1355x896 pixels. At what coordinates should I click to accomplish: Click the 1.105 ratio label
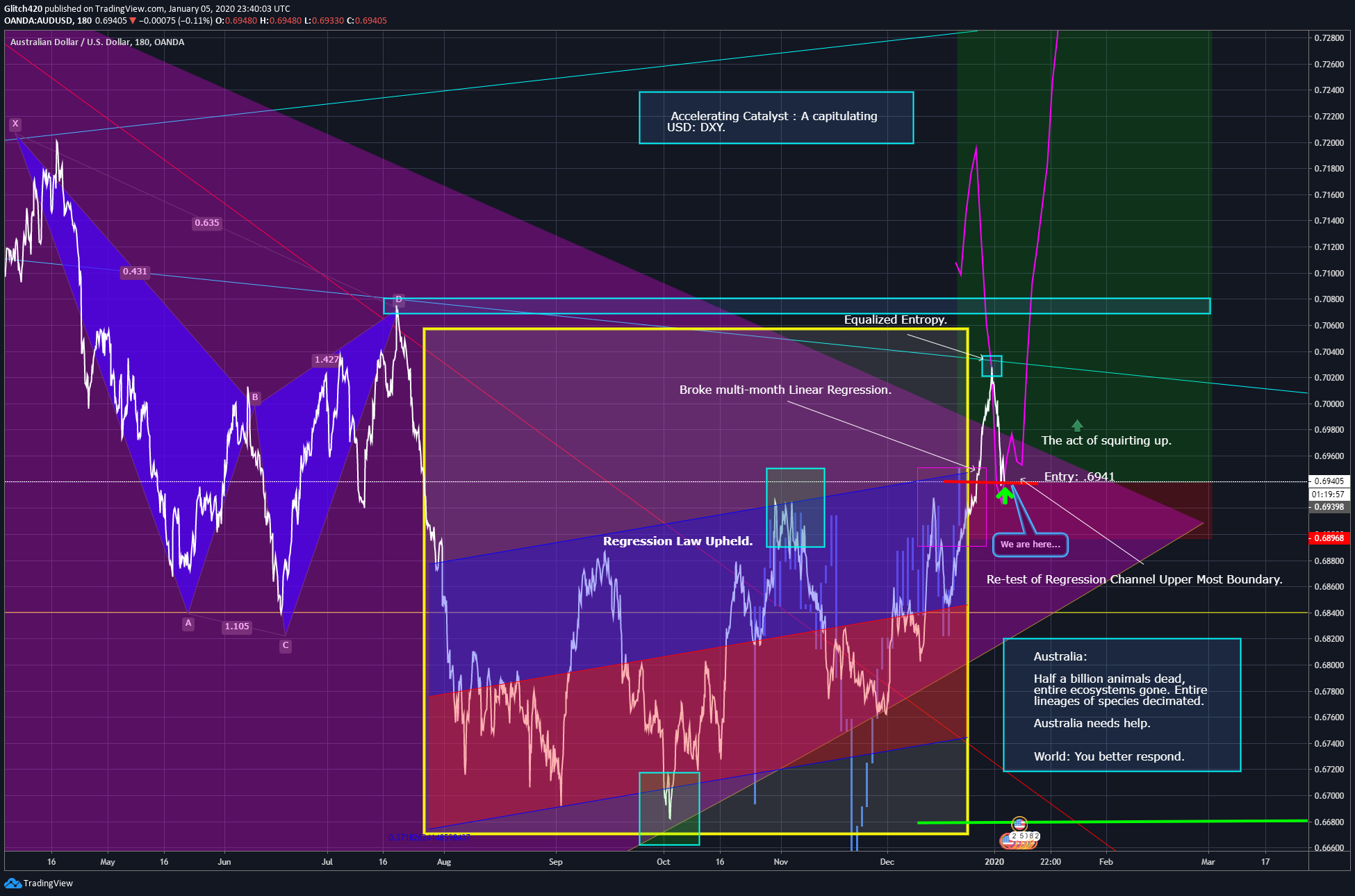pyautogui.click(x=237, y=627)
